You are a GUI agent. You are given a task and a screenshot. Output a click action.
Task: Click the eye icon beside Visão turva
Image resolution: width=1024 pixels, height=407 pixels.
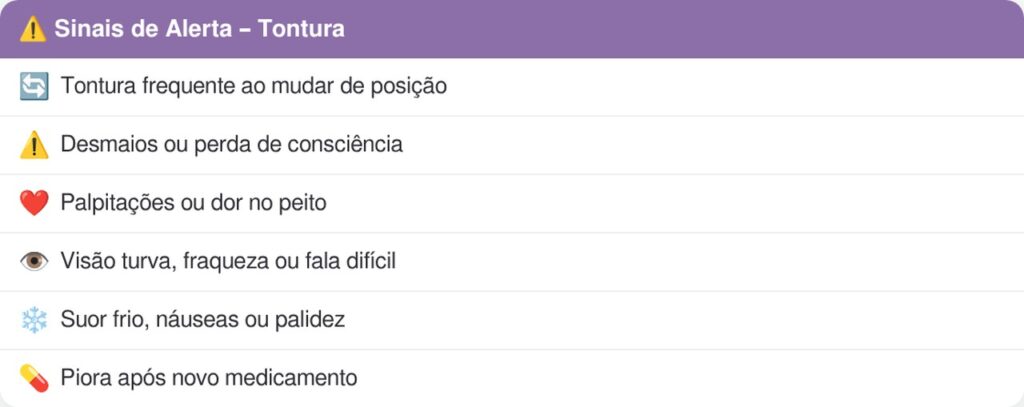click(34, 262)
